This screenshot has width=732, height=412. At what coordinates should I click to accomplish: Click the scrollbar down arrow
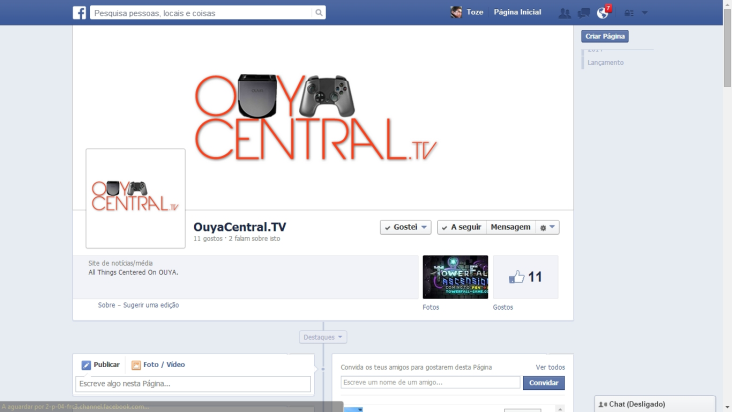(727, 408)
